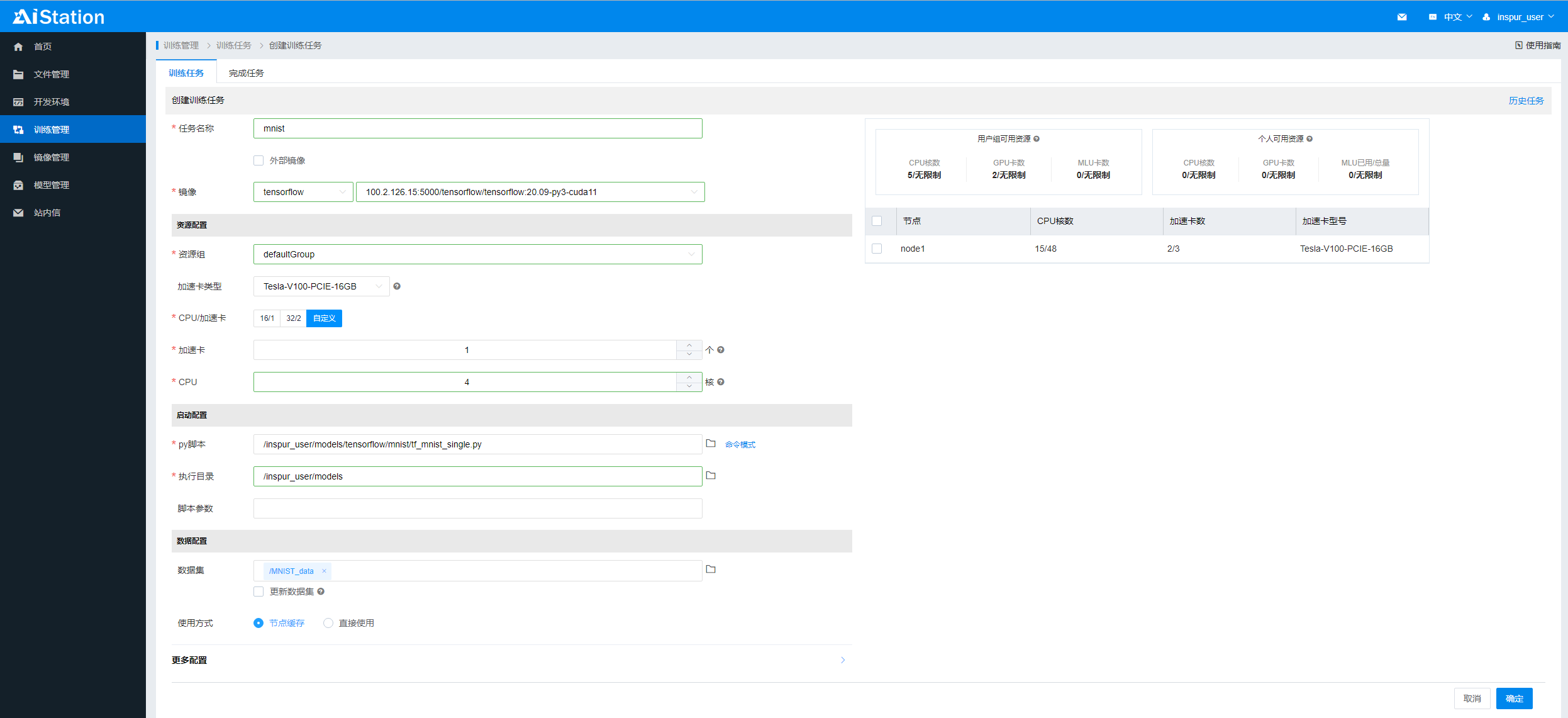Image resolution: width=1568 pixels, height=718 pixels.
Task: Switch to the 完成任务 tab
Action: (x=246, y=73)
